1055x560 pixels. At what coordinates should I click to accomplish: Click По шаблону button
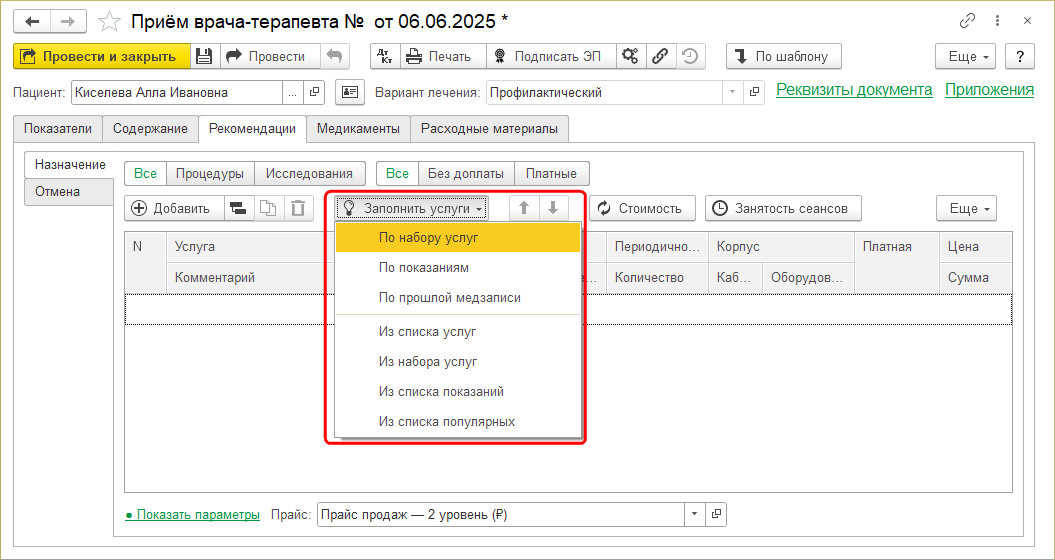pos(784,57)
